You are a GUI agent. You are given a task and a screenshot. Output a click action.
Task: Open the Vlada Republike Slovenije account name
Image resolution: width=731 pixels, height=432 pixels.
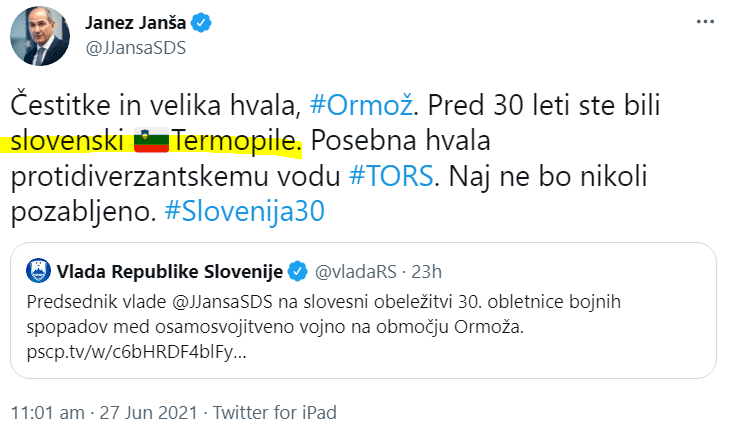click(169, 270)
